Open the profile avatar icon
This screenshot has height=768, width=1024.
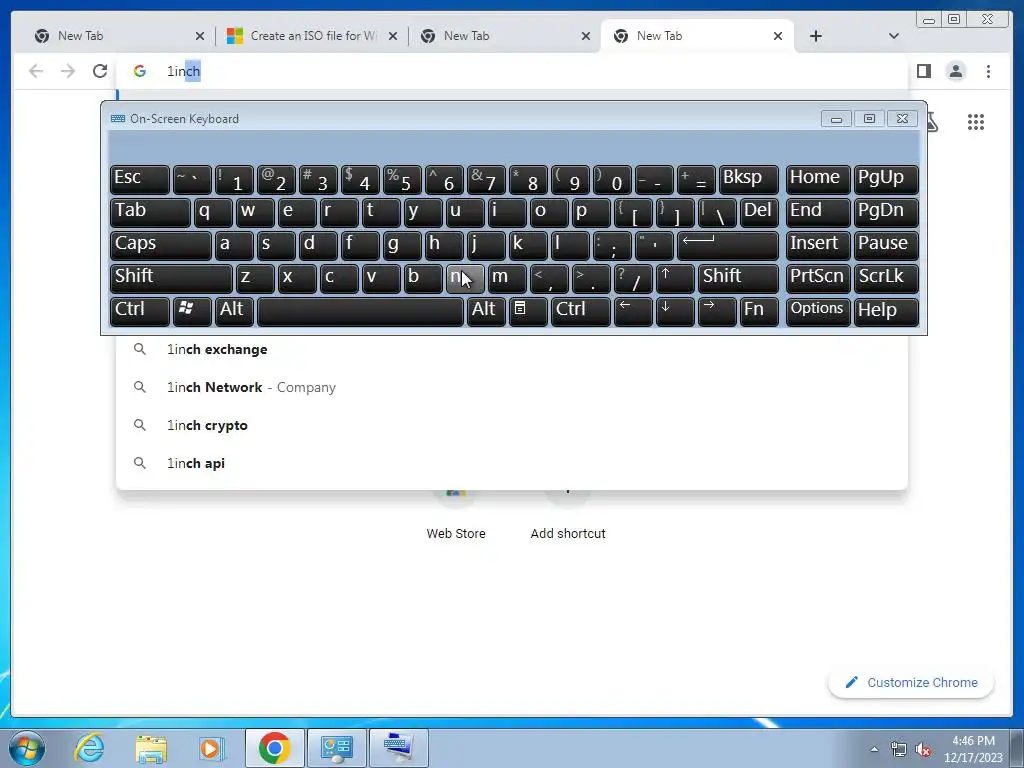point(956,71)
